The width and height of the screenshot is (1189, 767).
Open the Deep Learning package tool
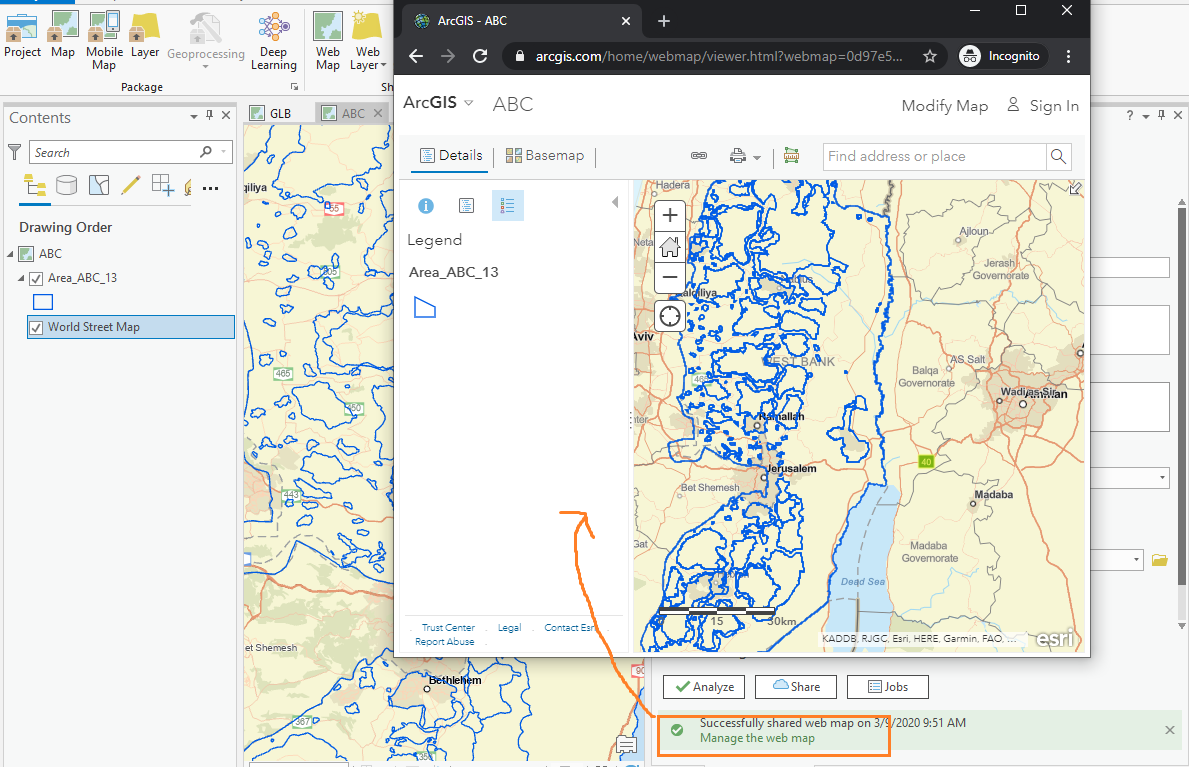click(274, 42)
